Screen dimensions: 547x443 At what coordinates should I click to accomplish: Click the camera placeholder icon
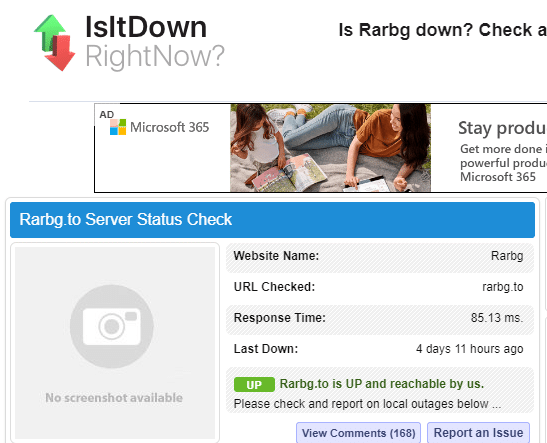[x=112, y=326]
